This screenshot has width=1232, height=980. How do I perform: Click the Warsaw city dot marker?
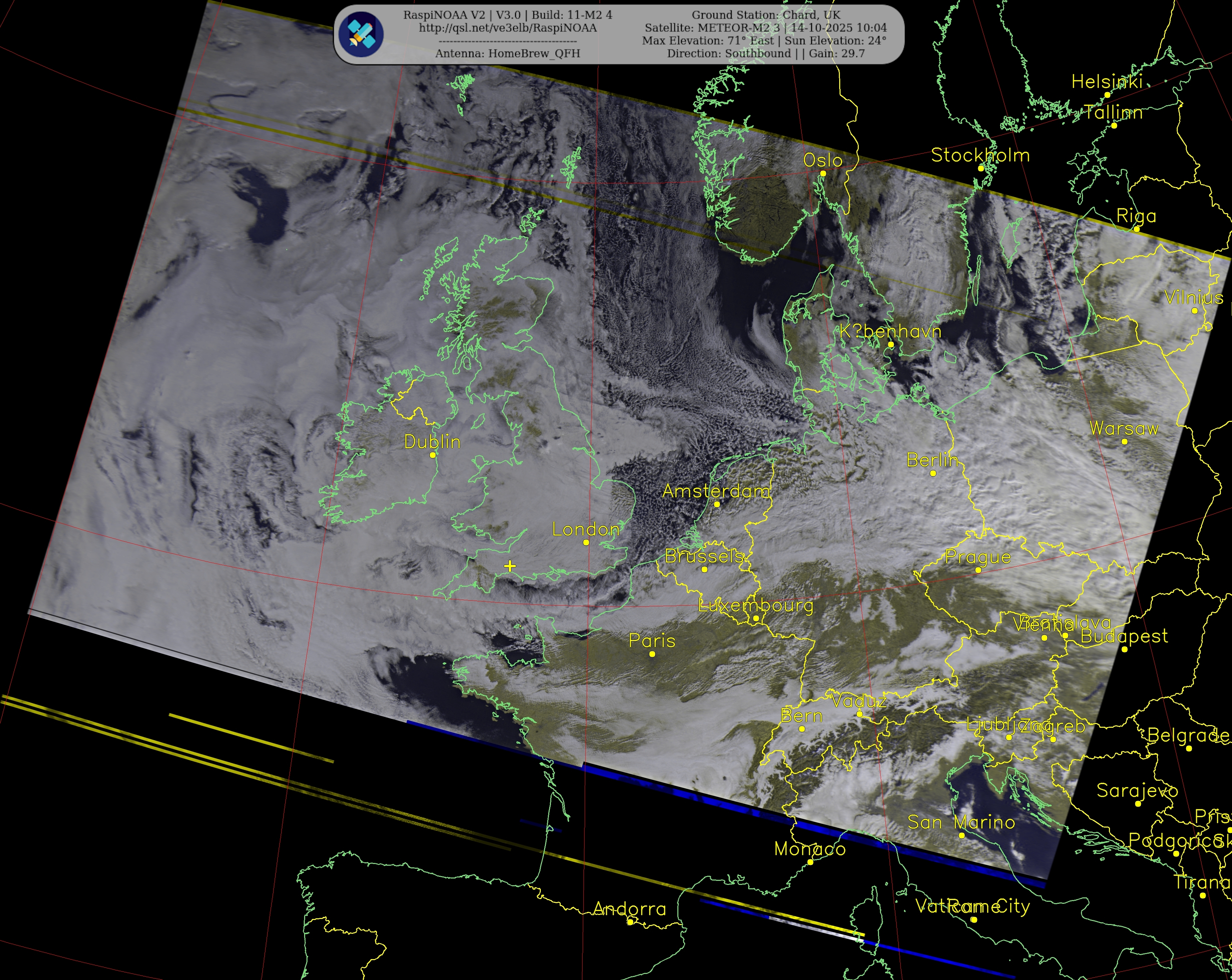[1124, 442]
